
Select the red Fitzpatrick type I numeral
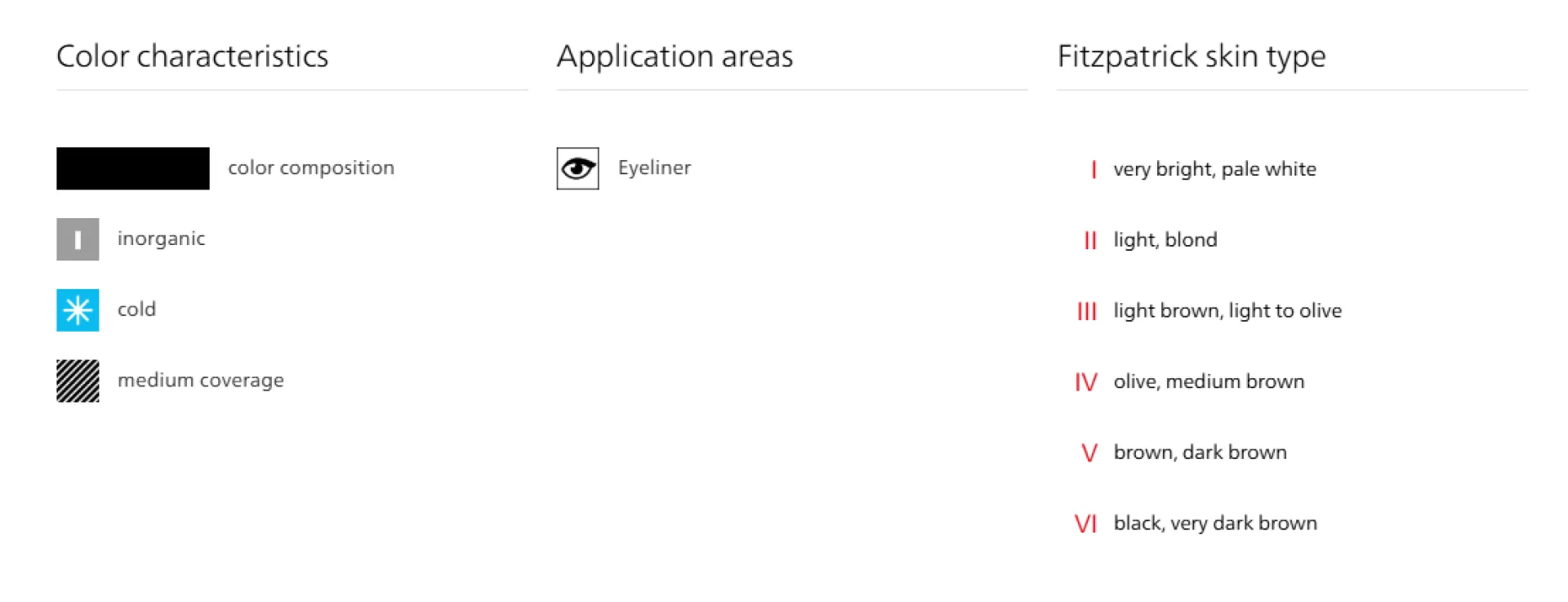[1094, 169]
